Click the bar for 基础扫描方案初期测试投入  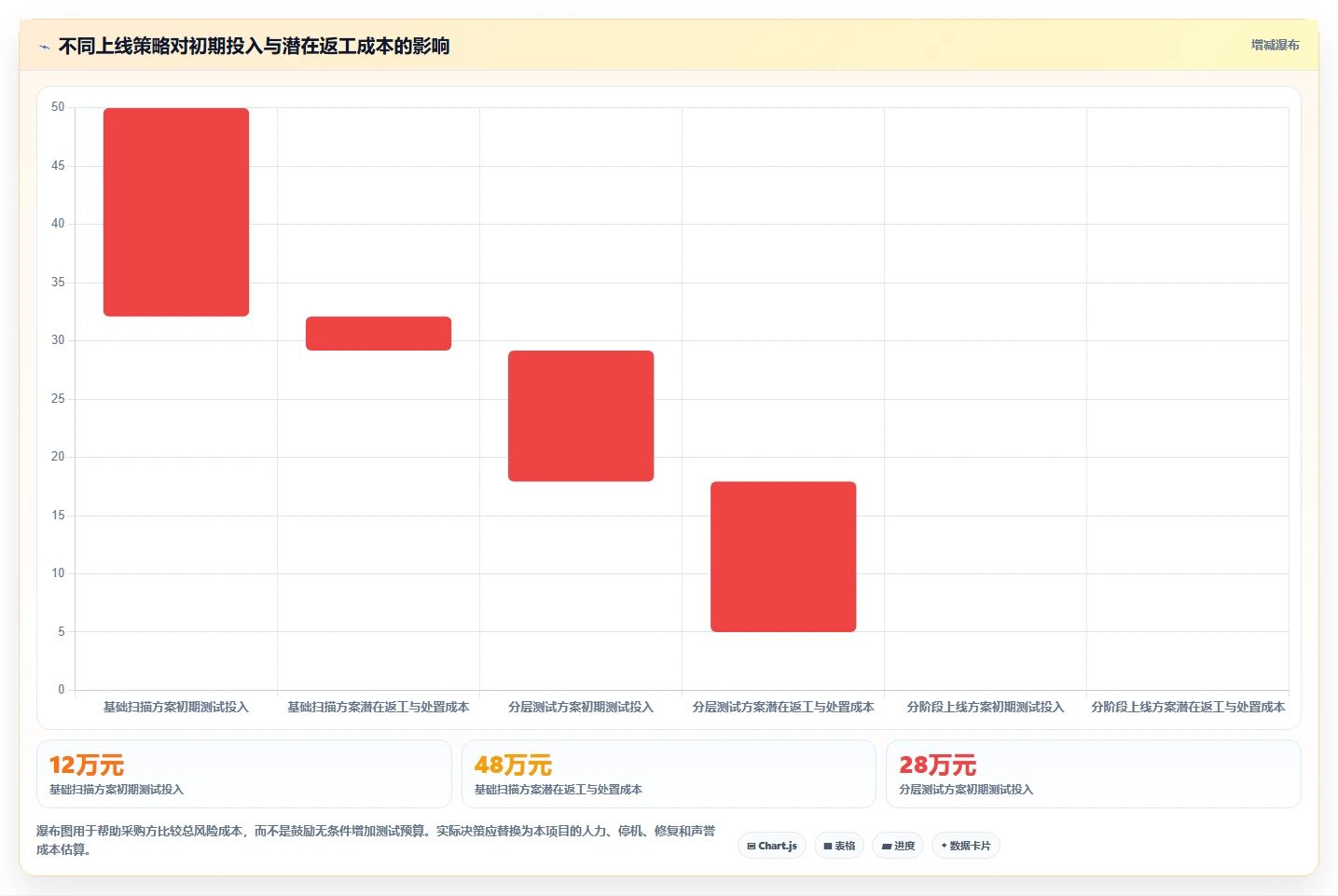pyautogui.click(x=176, y=213)
